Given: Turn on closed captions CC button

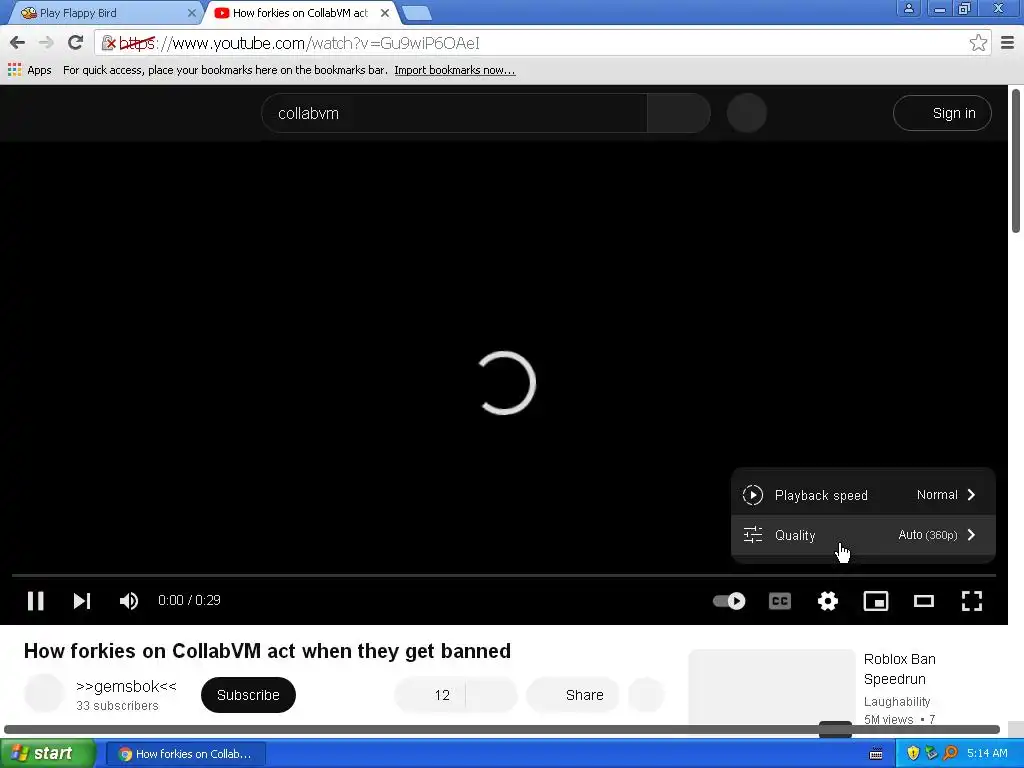Looking at the screenshot, I should coord(780,601).
